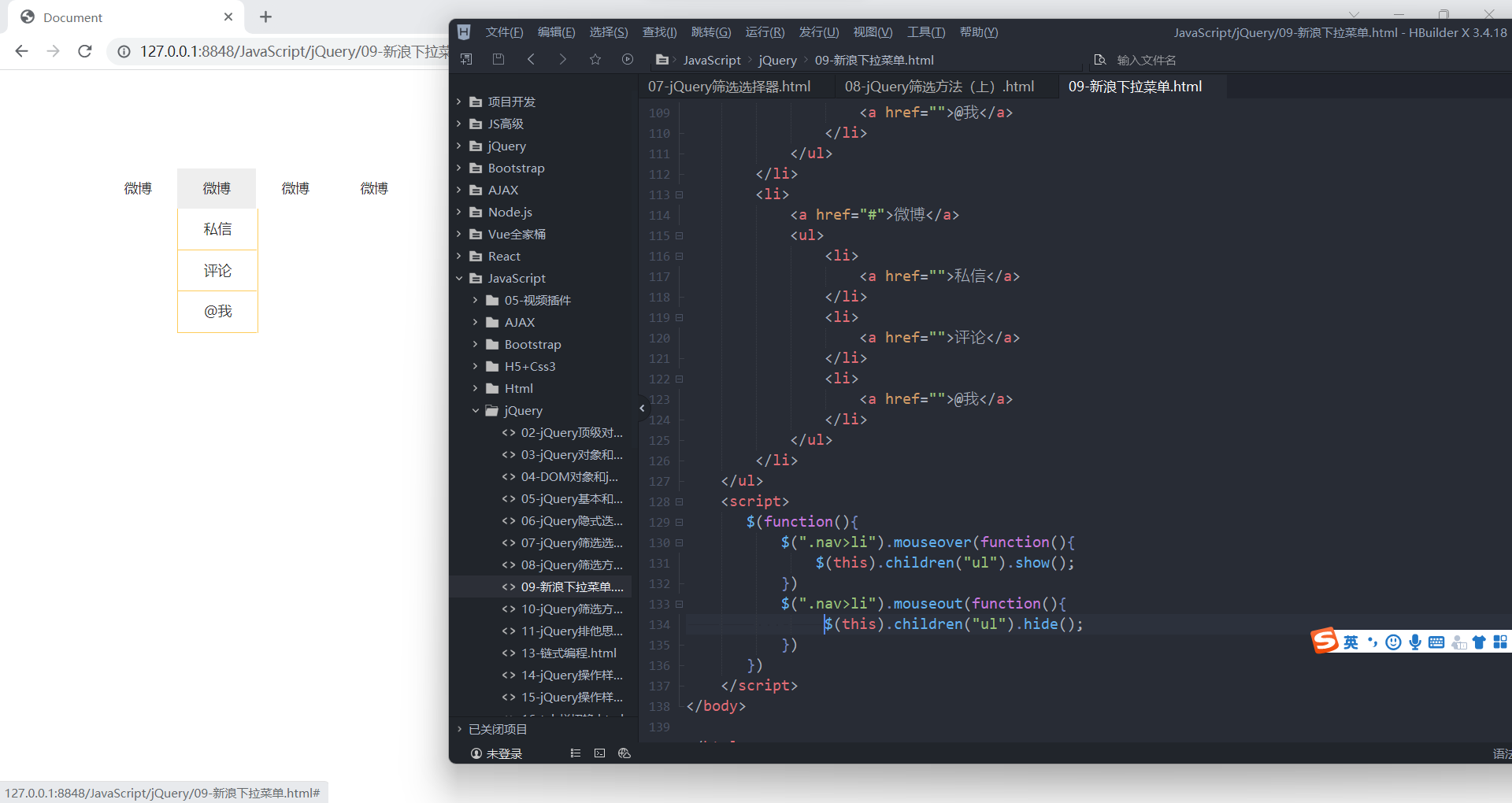Go back in the browser
Screen dimensions: 1512x803
22,51
